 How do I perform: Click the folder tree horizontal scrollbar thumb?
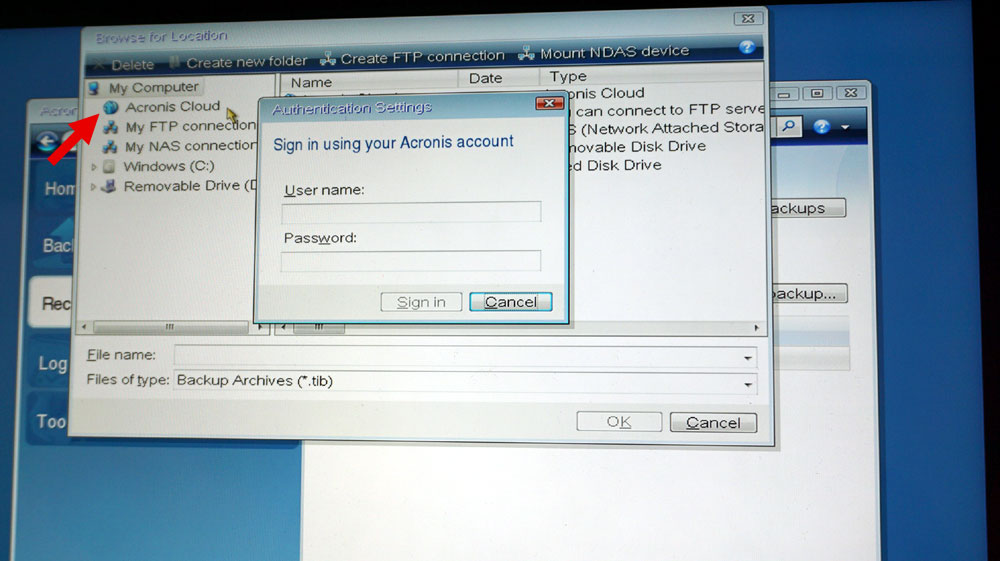(x=170, y=327)
